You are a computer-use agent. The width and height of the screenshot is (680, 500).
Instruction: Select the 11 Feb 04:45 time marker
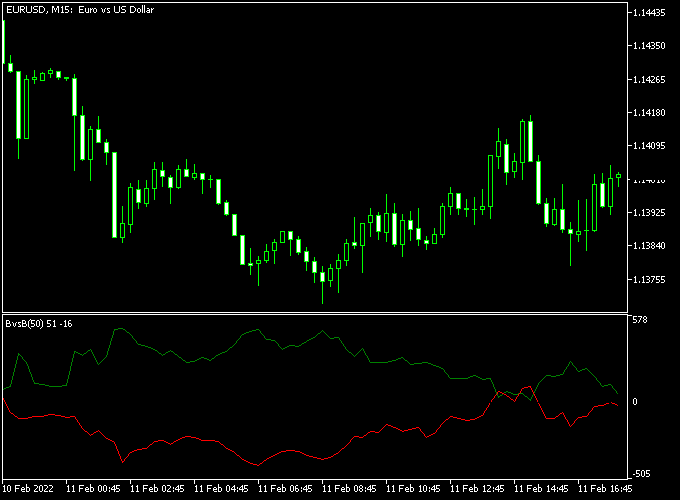[x=221, y=490]
